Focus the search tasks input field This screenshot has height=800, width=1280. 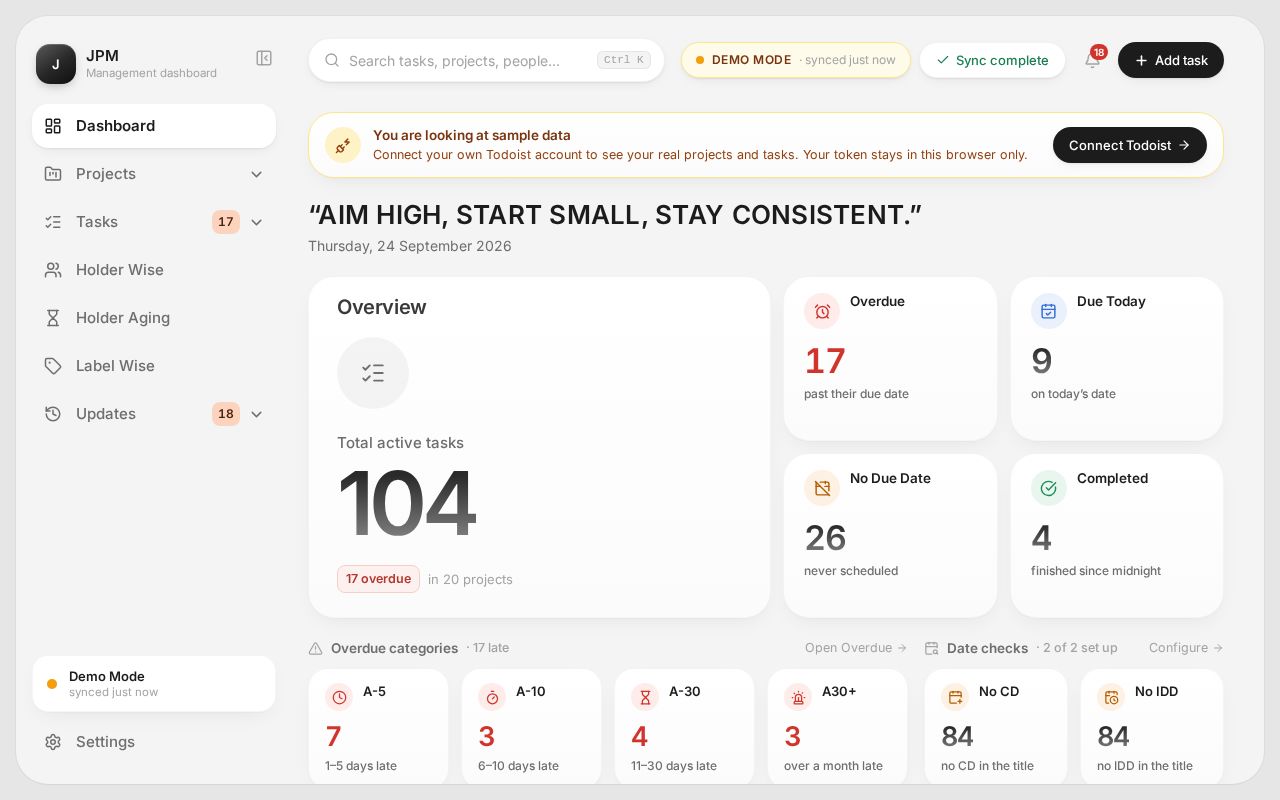(x=486, y=60)
